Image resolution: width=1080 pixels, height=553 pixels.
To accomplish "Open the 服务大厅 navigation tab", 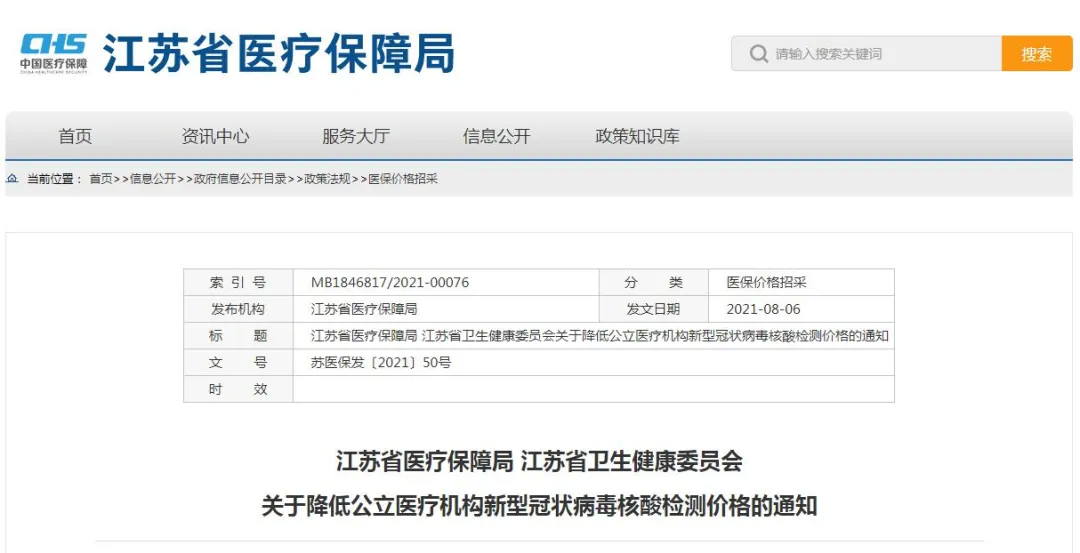I will (x=356, y=136).
